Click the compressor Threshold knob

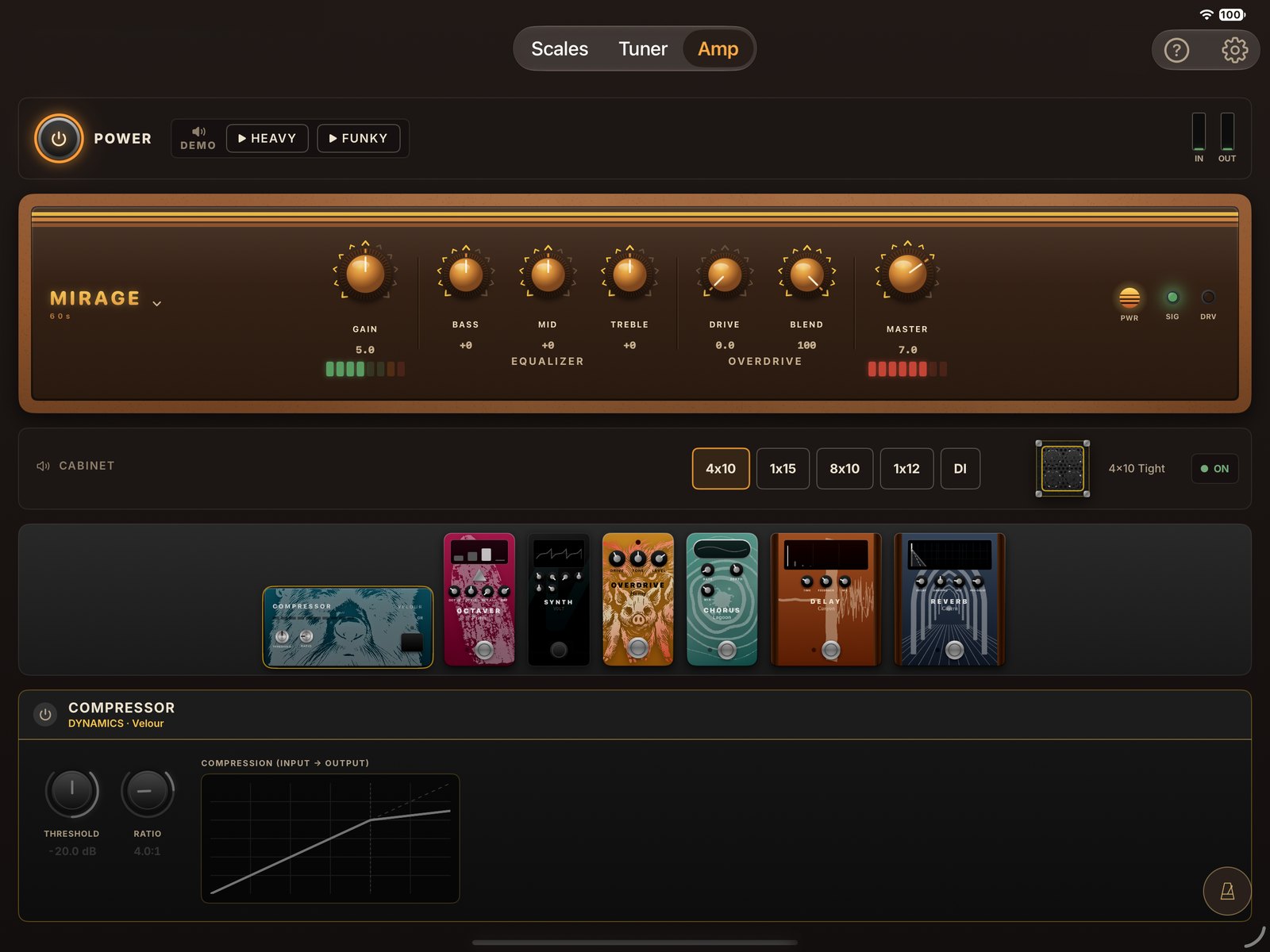pos(71,791)
